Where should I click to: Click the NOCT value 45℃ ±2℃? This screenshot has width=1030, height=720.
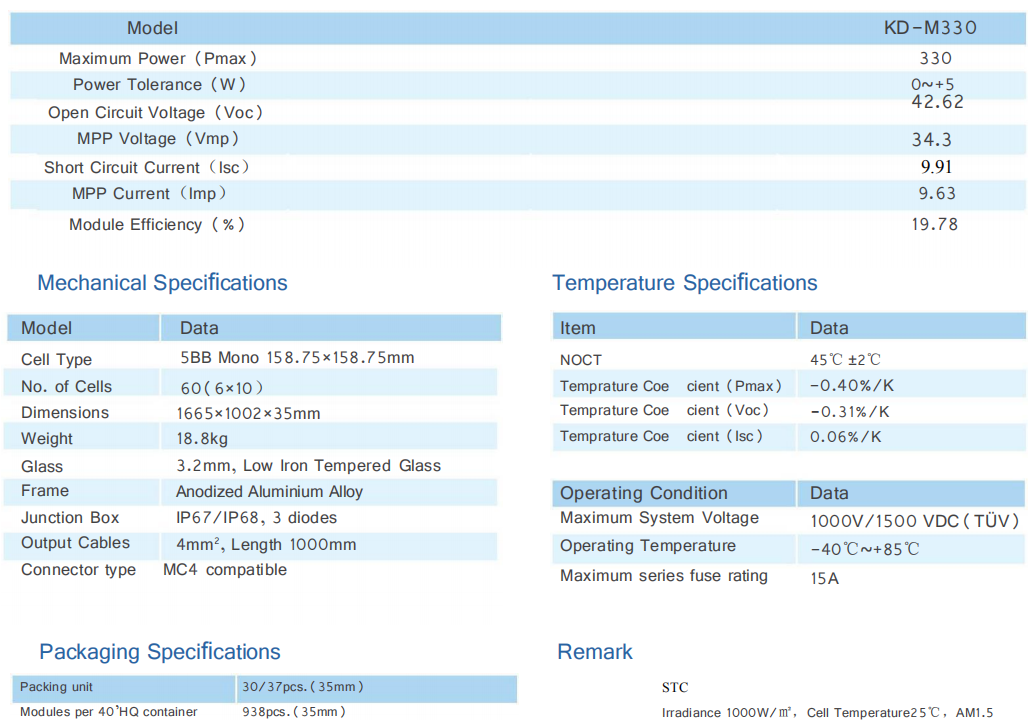(x=845, y=359)
